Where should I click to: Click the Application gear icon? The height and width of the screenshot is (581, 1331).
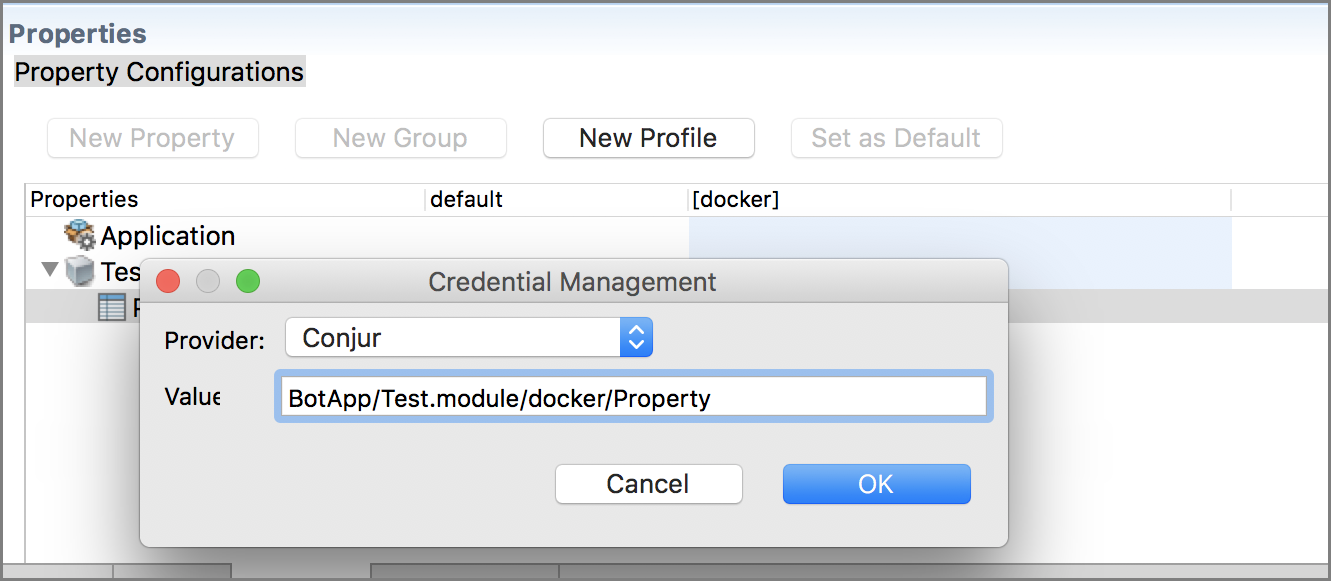pos(80,236)
